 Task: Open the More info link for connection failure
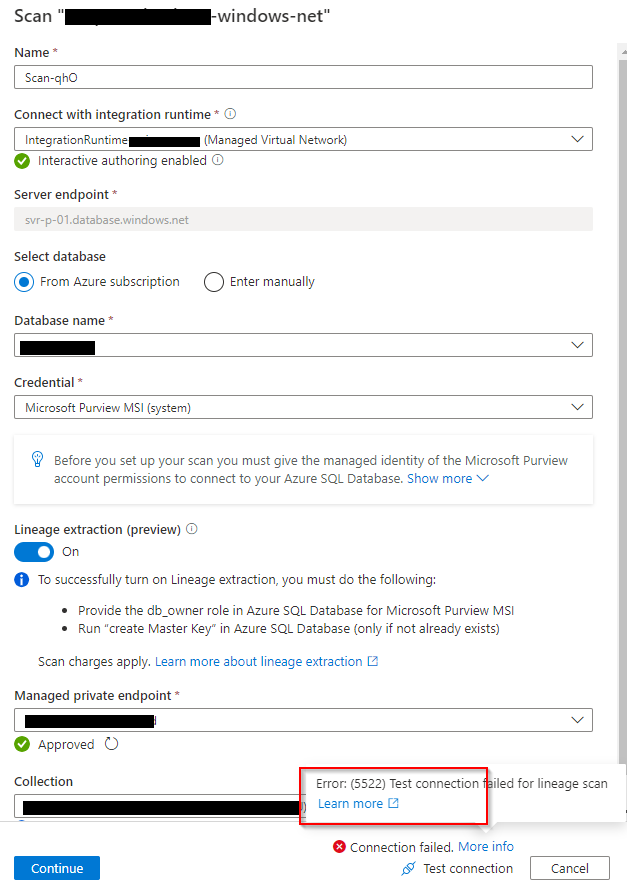tap(486, 846)
